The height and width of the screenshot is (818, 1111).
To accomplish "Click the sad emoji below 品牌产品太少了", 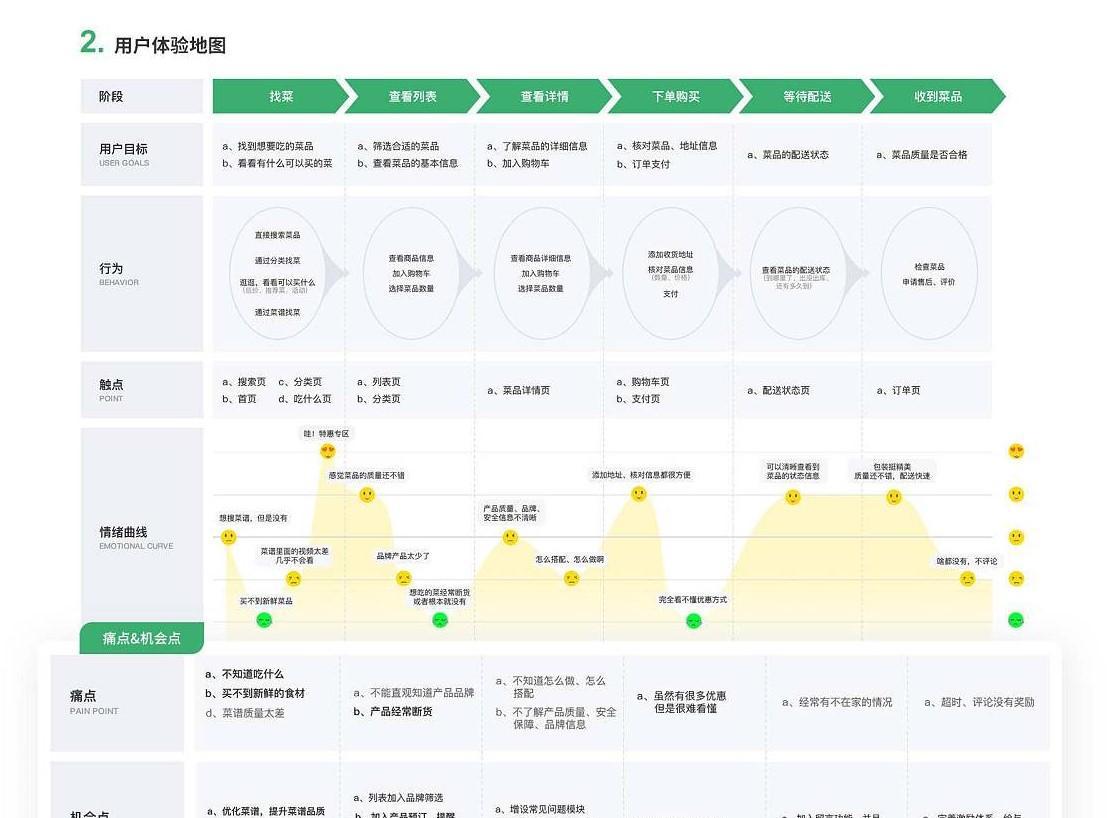I will point(403,578).
